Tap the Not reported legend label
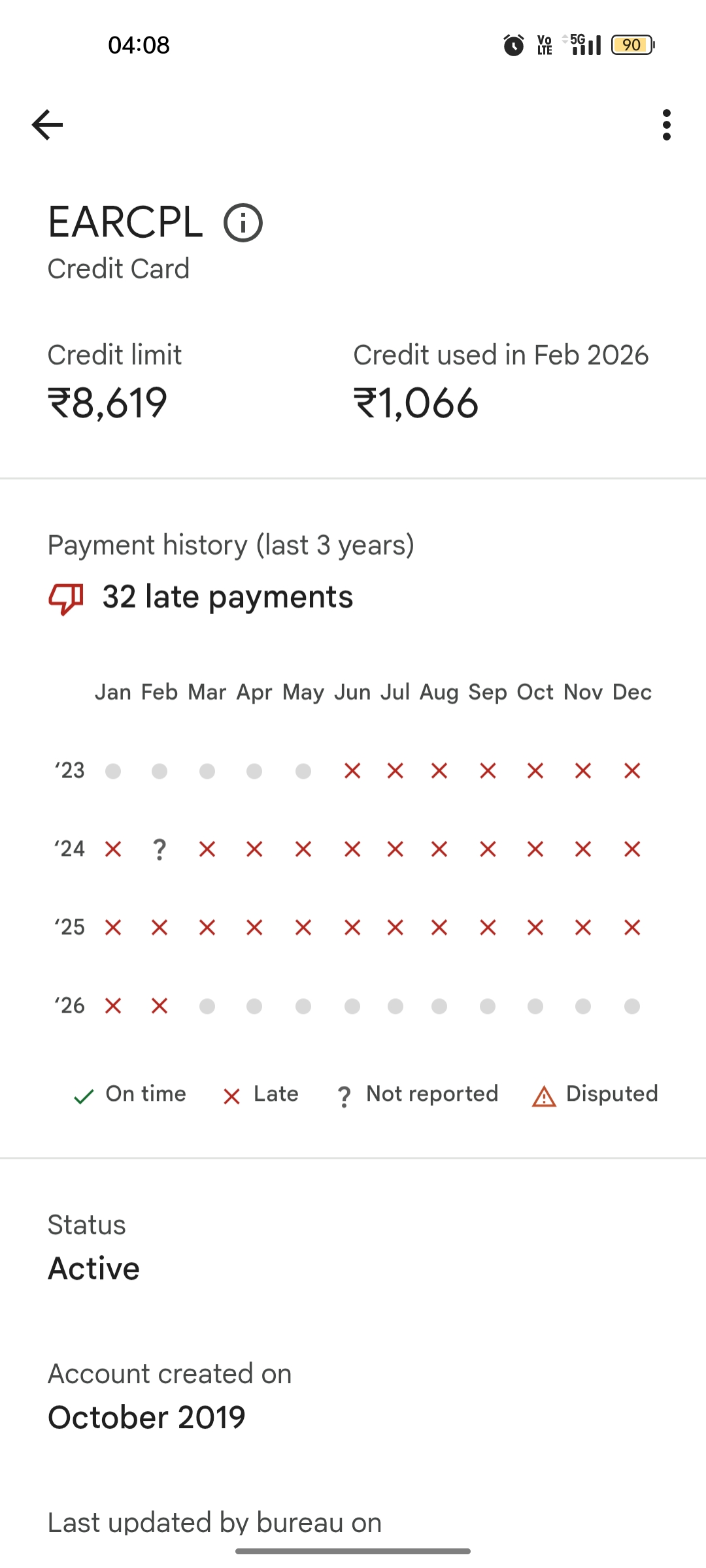This screenshot has height=1568, width=706. point(432,1094)
